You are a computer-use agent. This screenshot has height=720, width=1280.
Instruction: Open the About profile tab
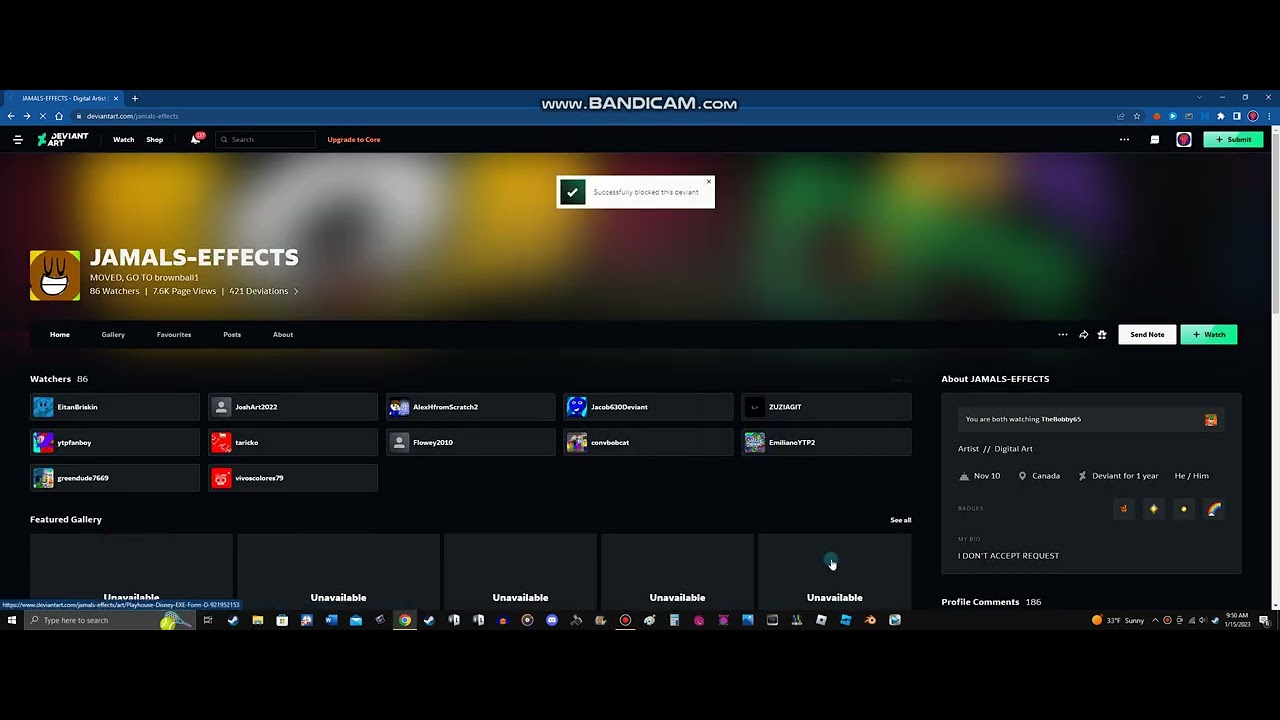(283, 335)
